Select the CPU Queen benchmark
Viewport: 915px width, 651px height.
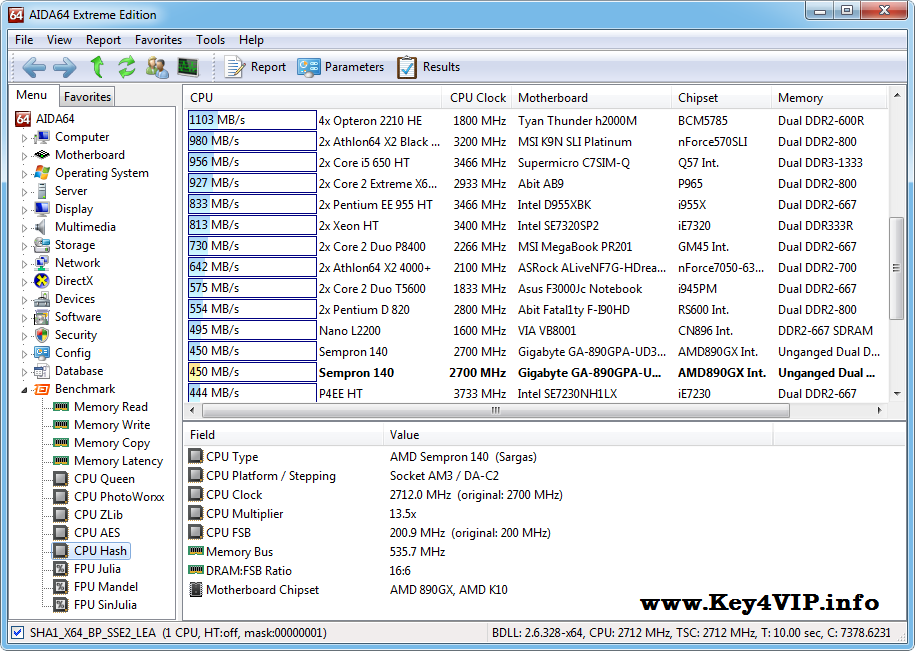pyautogui.click(x=104, y=479)
